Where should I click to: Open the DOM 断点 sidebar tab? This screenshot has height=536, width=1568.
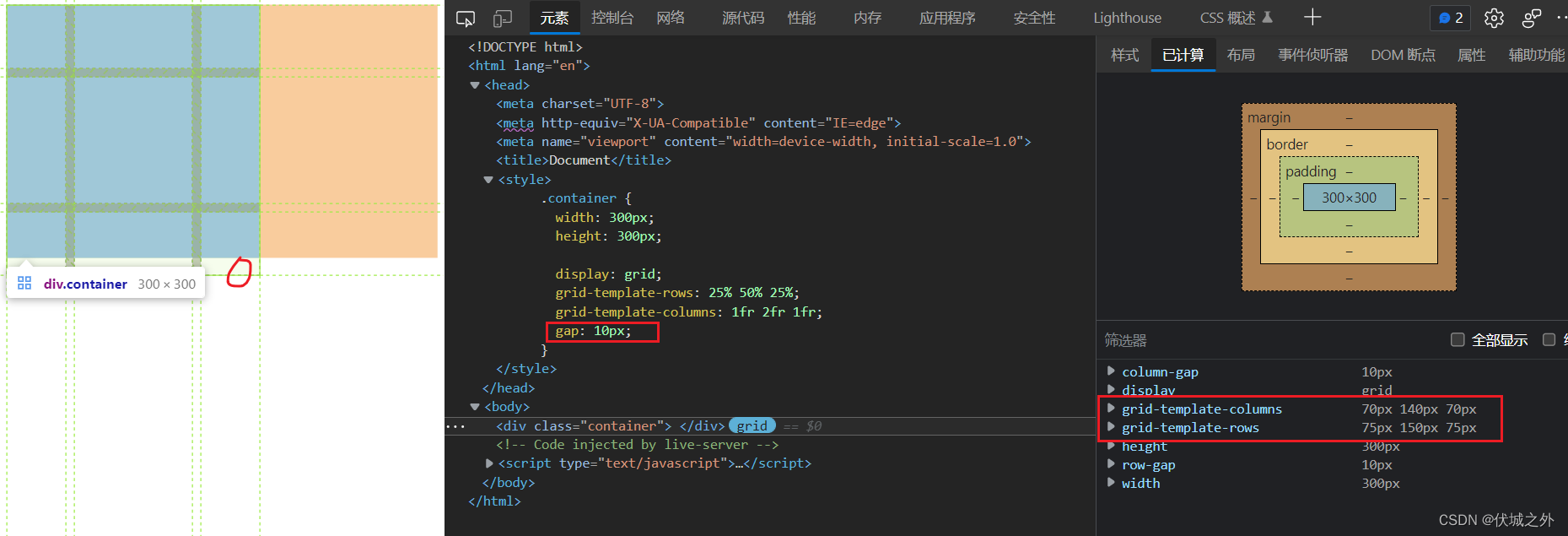(x=1403, y=55)
